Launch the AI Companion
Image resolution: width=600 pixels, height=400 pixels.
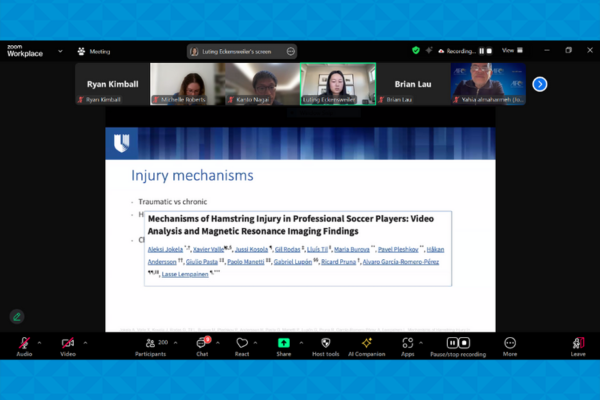pos(366,343)
